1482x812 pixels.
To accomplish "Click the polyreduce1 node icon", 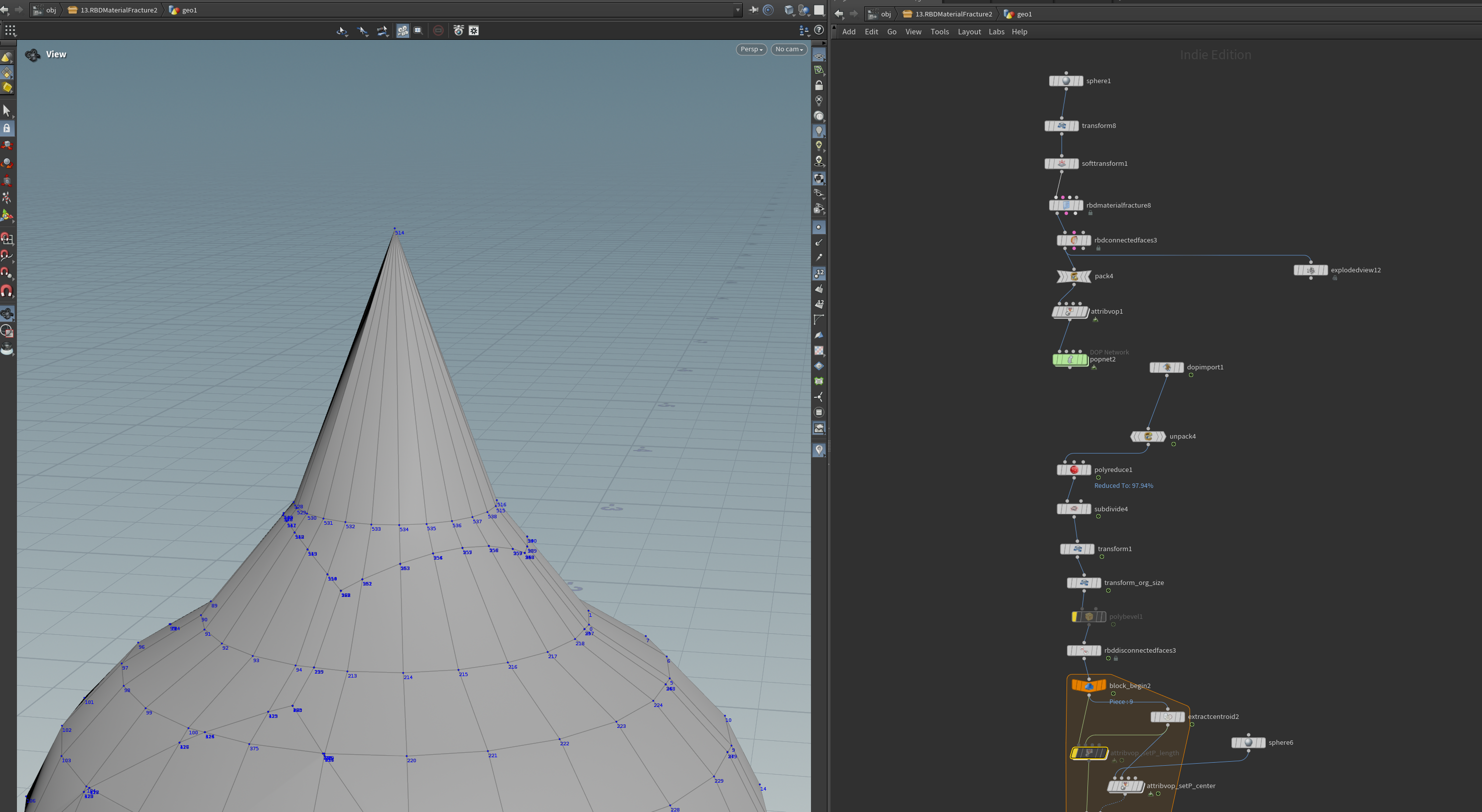I will (x=1074, y=470).
